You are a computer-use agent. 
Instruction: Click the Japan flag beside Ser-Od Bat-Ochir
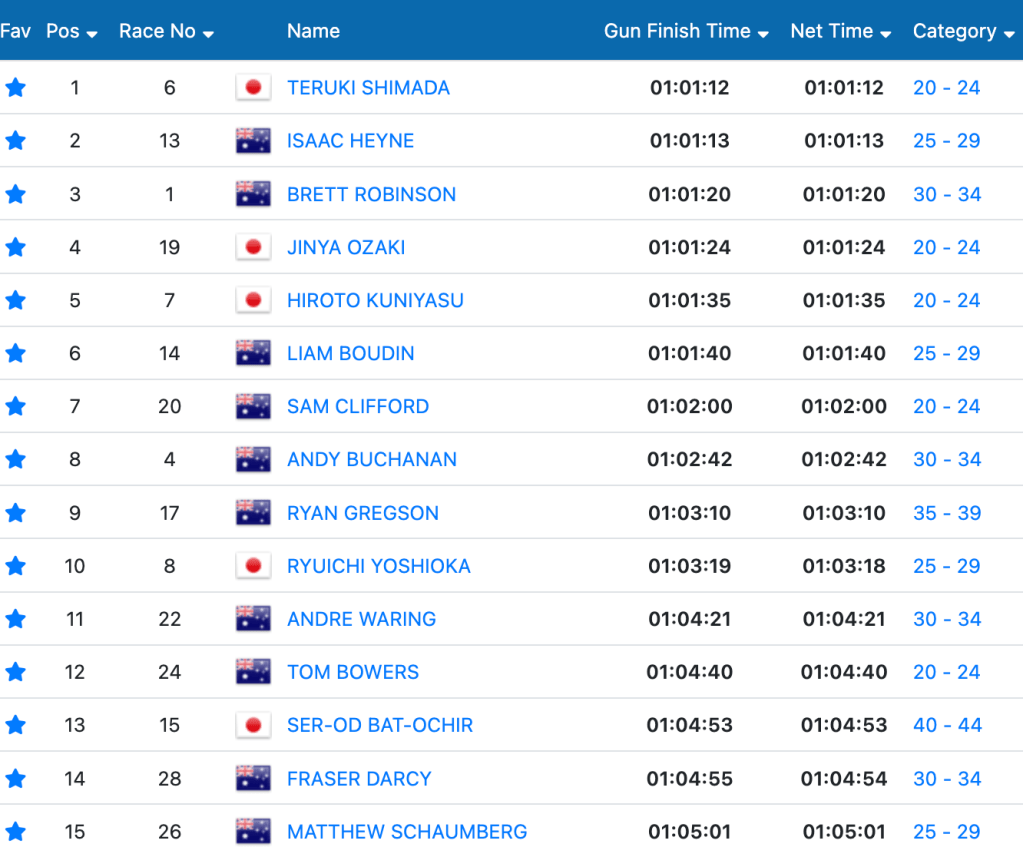pyautogui.click(x=253, y=725)
